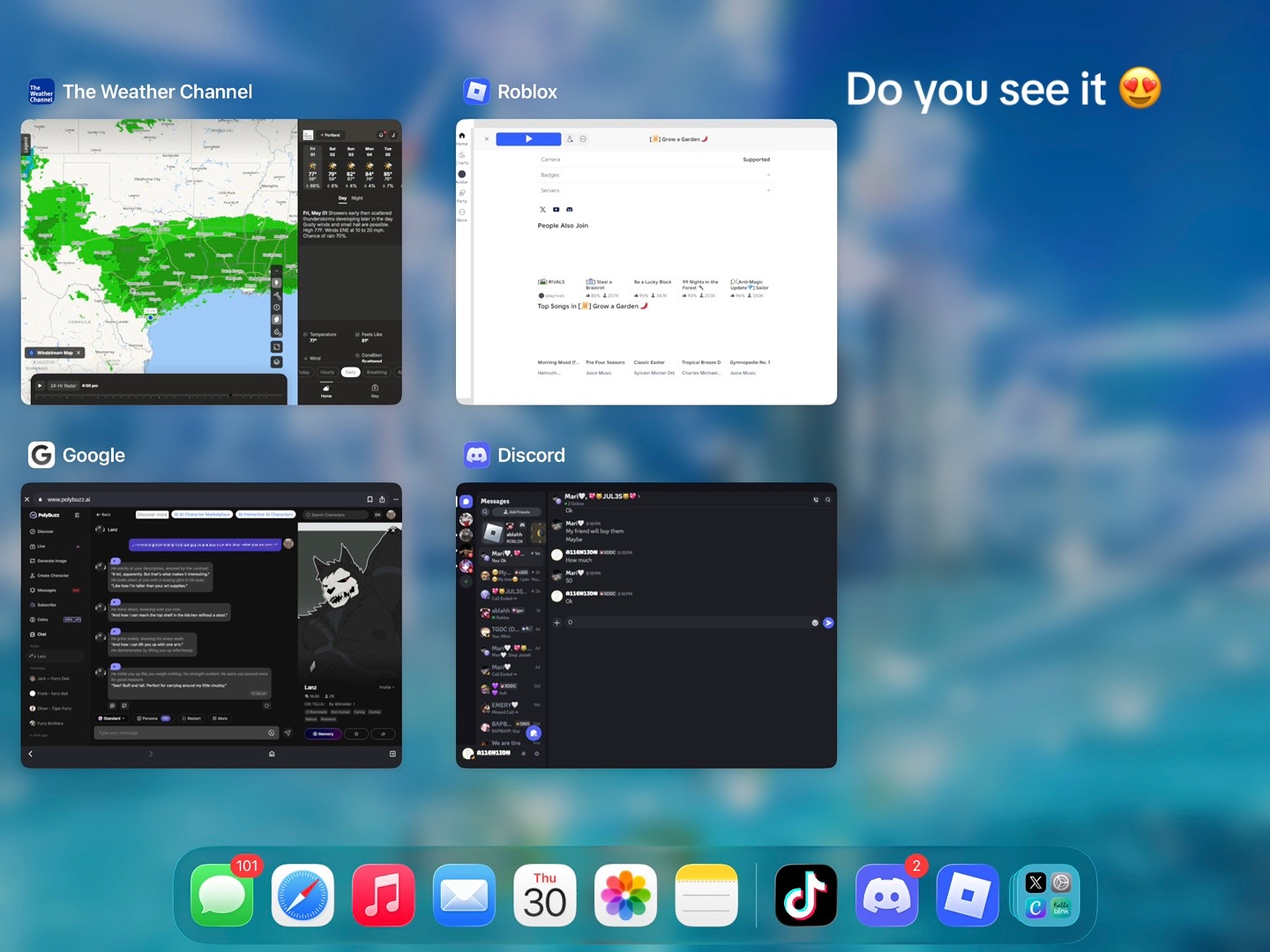Start a voice call in the Discord chat
The image size is (1270, 952).
816,500
